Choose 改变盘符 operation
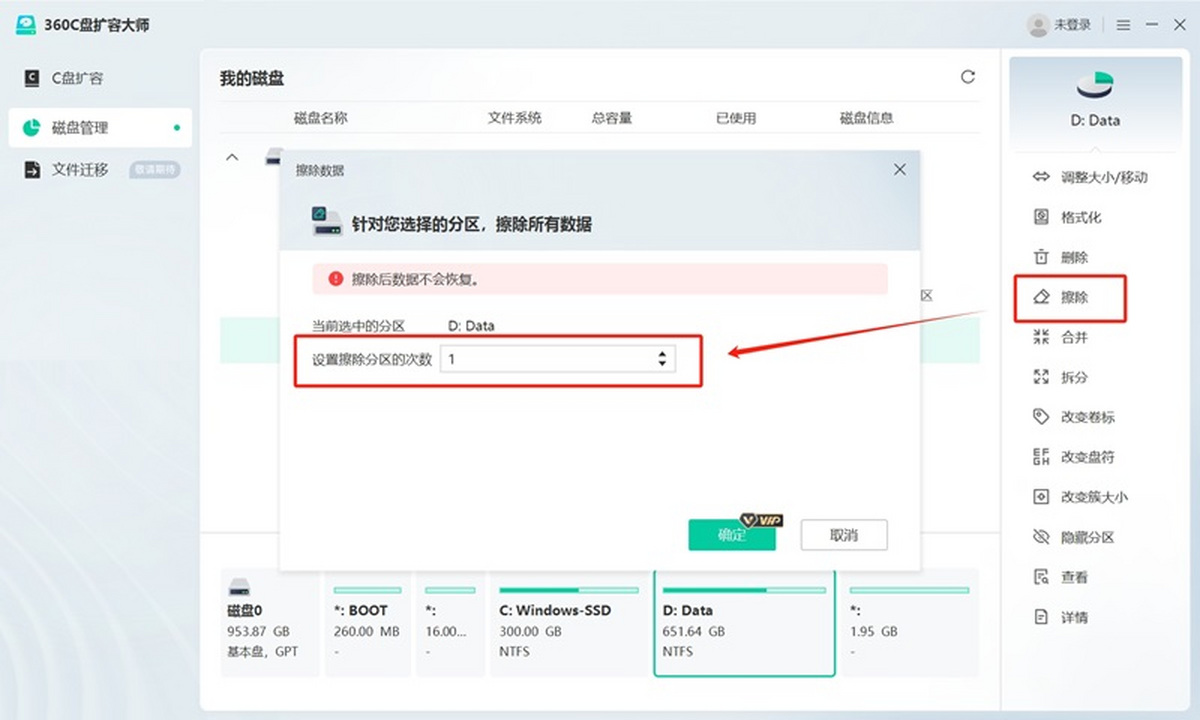Screen dimensions: 1200x720 click(1074, 457)
